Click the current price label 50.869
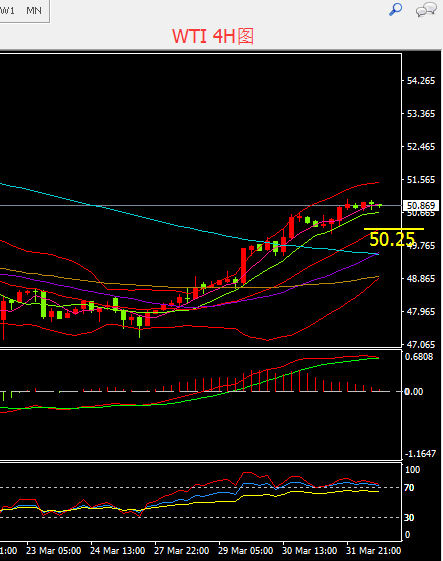This screenshot has height=561, width=443. 421,205
